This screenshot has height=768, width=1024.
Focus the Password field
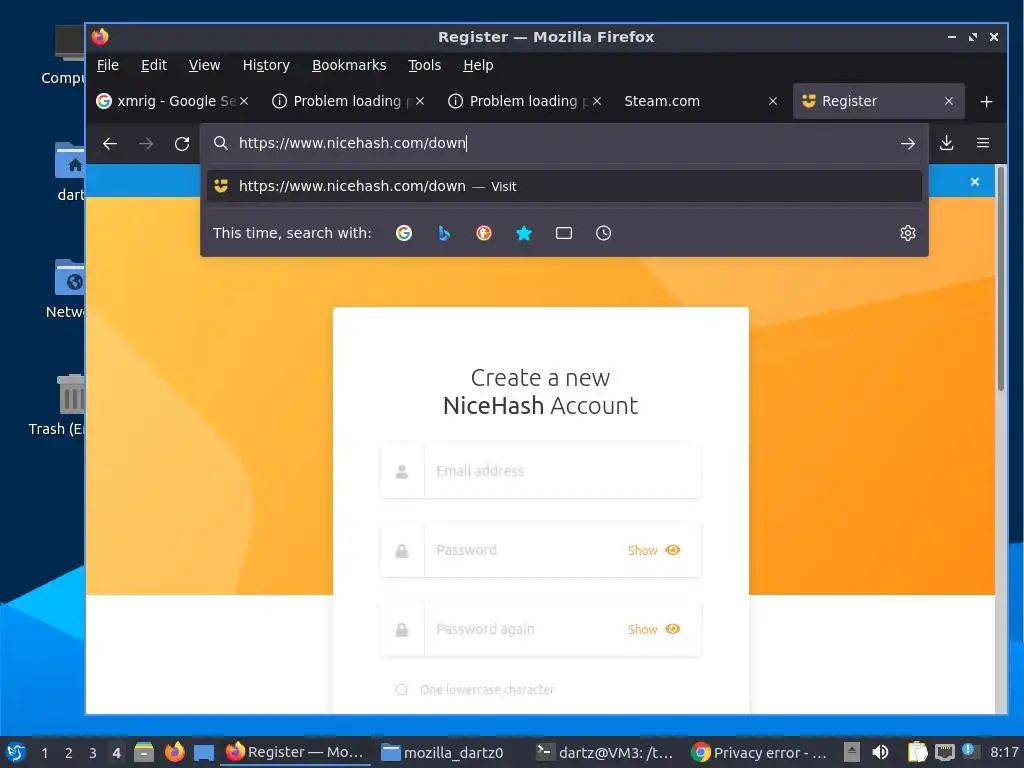[541, 550]
